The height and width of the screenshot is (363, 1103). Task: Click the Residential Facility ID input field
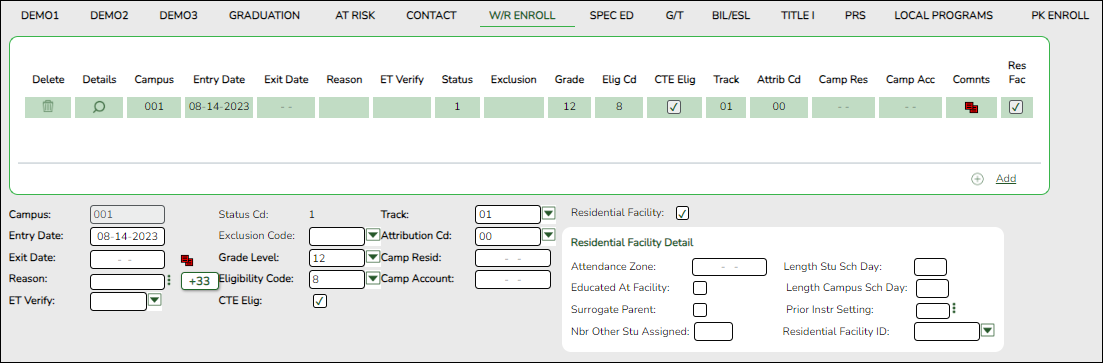click(x=947, y=331)
